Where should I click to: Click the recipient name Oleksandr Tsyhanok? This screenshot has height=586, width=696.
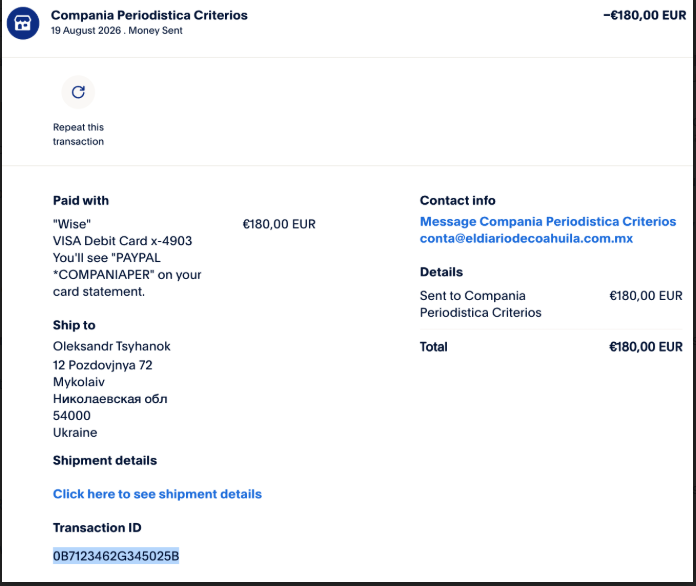[x=111, y=346]
